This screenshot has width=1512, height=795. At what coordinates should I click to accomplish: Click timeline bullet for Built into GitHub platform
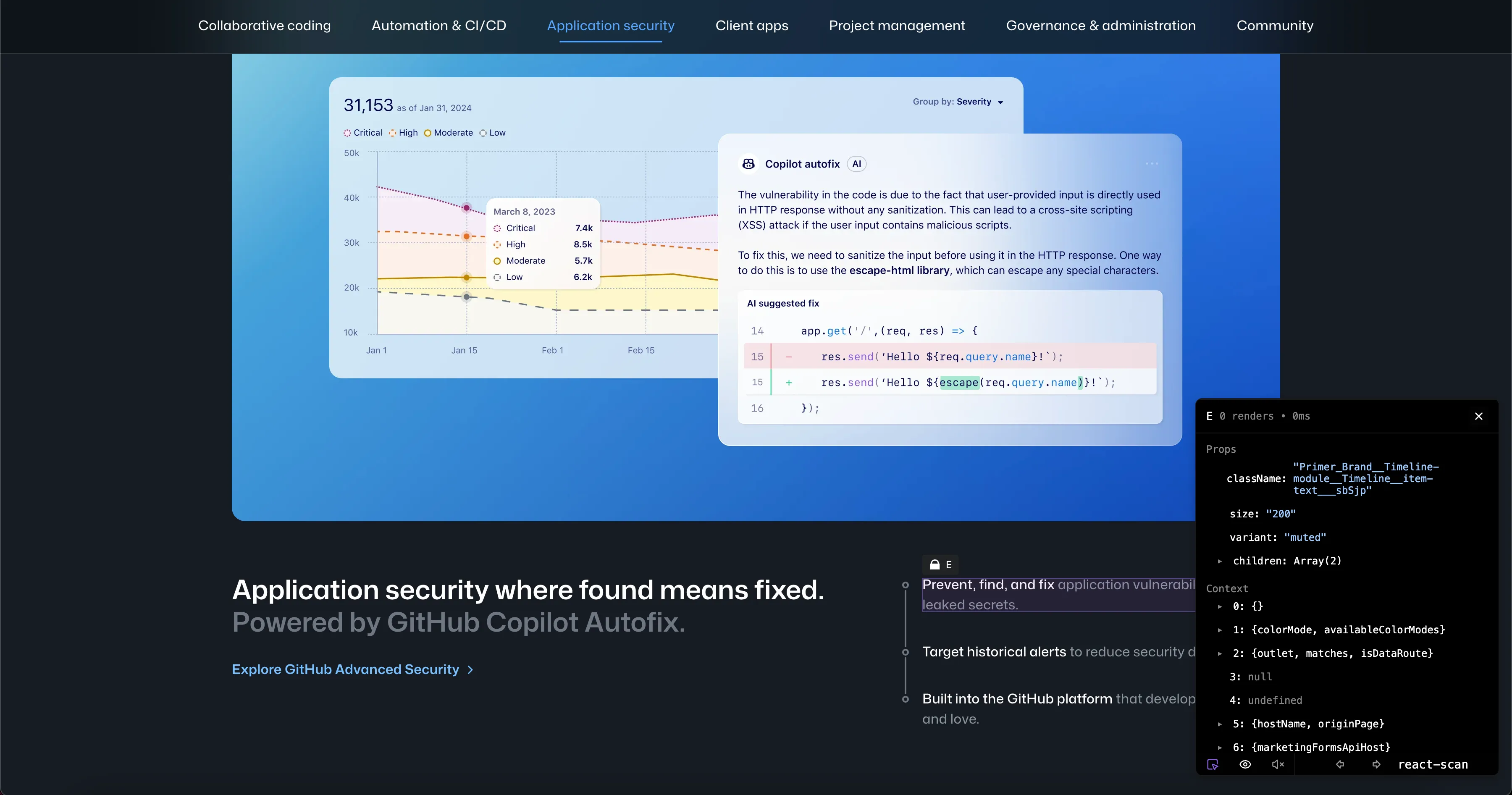coord(906,699)
